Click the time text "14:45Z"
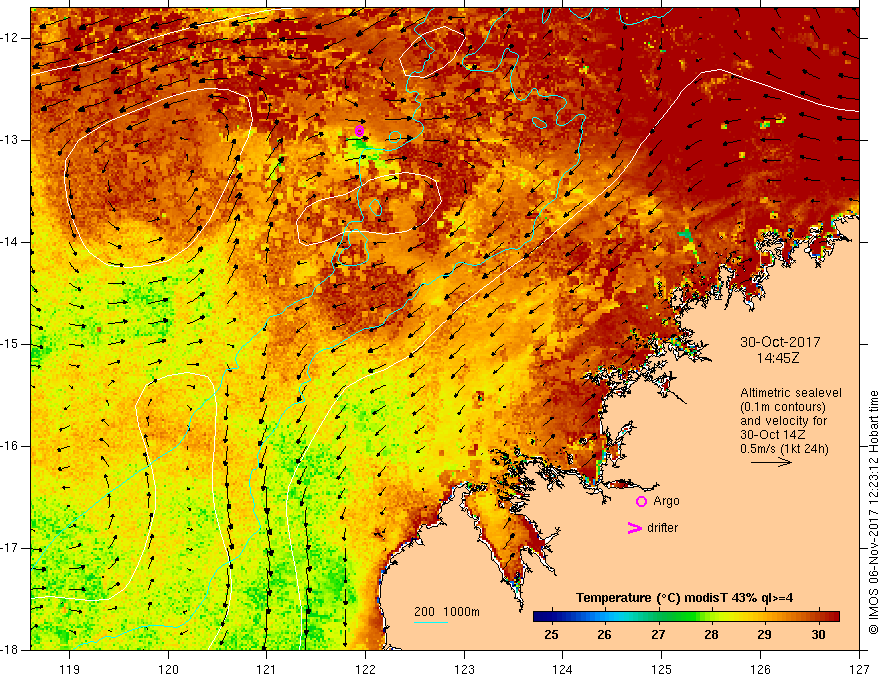 click(x=777, y=357)
